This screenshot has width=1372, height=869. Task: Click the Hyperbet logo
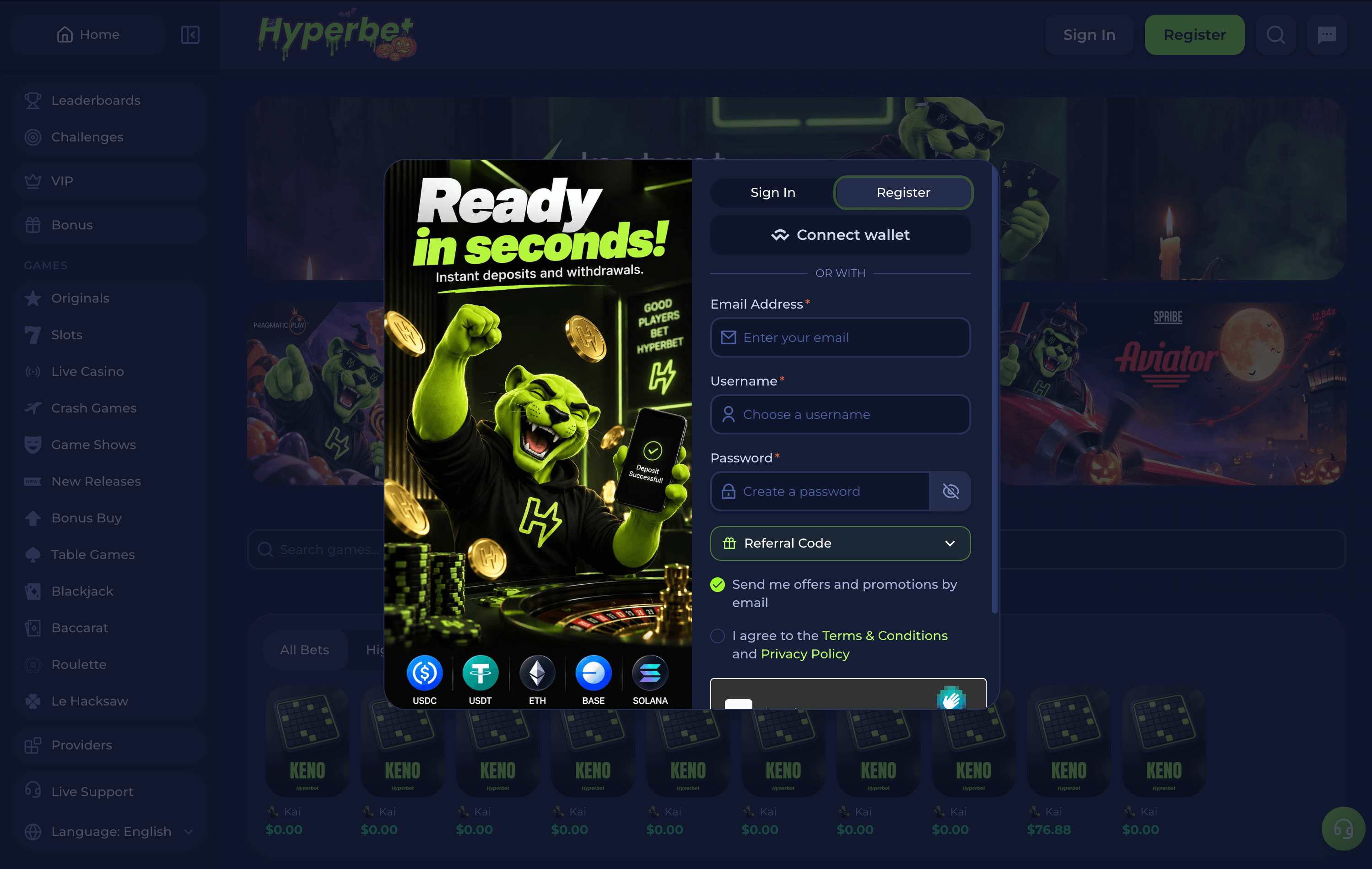337,35
